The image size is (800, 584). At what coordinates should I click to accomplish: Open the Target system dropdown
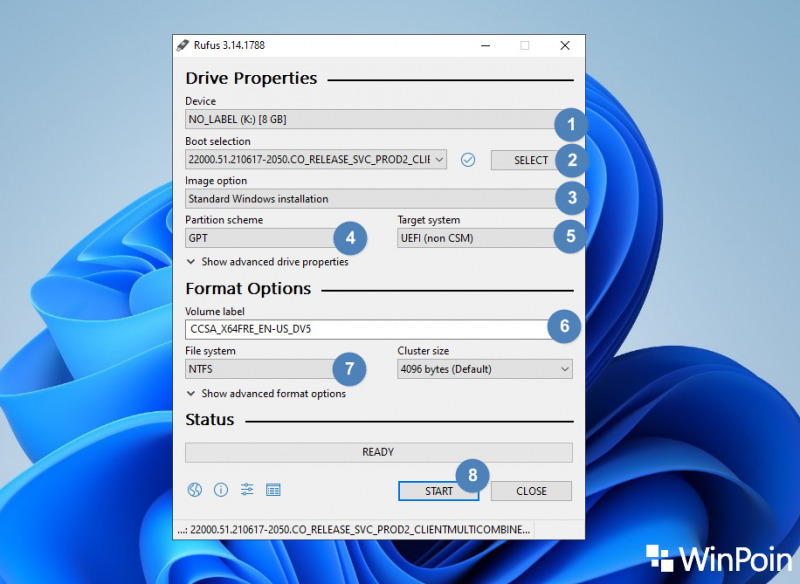(x=485, y=238)
